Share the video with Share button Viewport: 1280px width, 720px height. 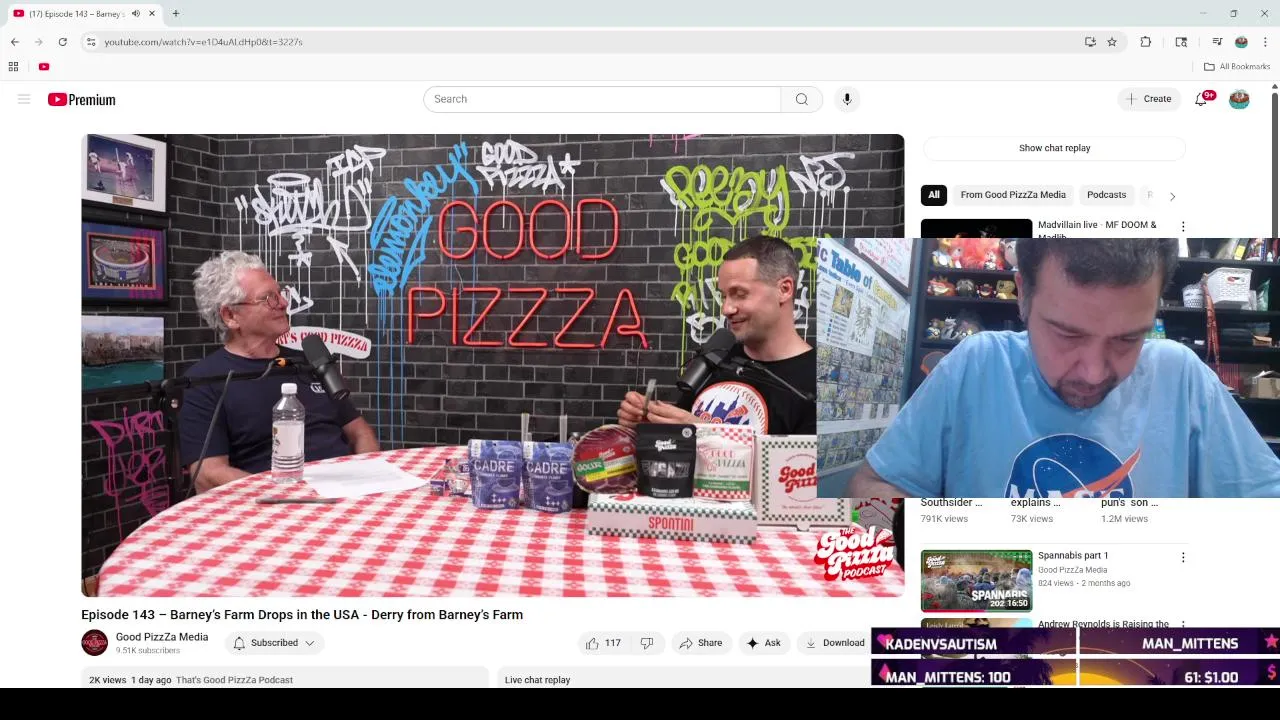point(700,643)
